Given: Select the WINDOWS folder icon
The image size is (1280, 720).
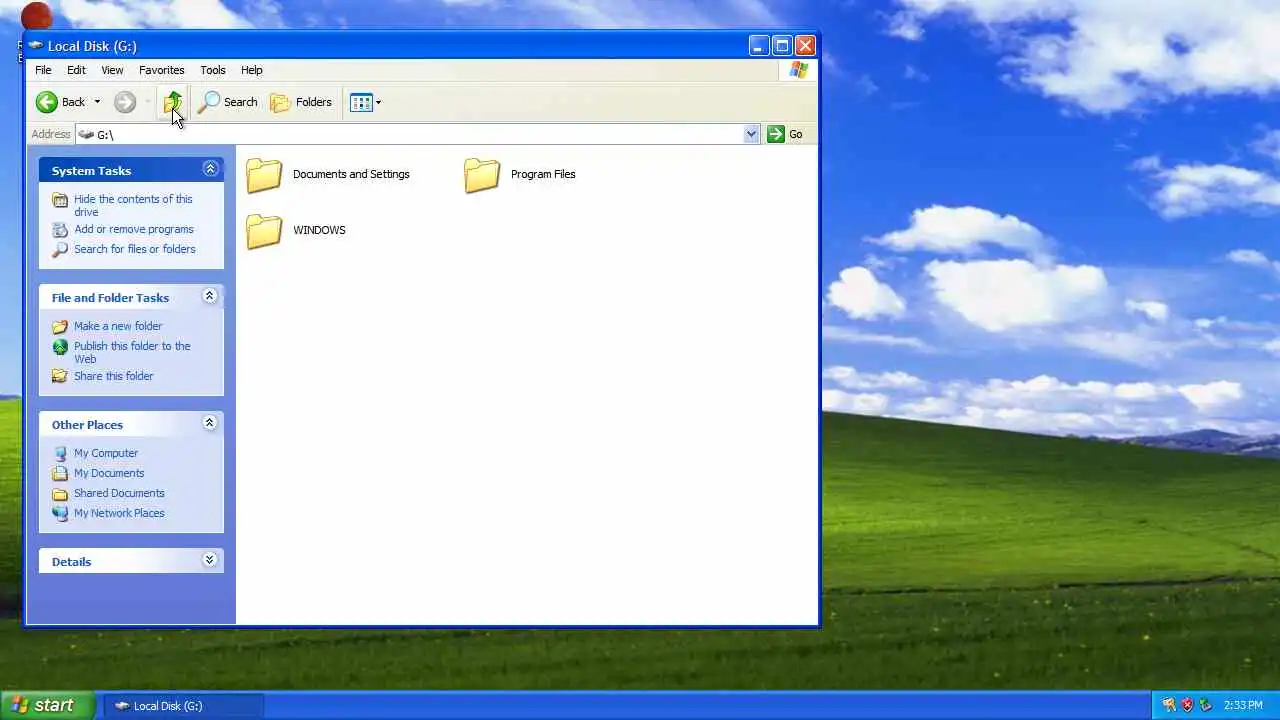Looking at the screenshot, I should (x=264, y=230).
